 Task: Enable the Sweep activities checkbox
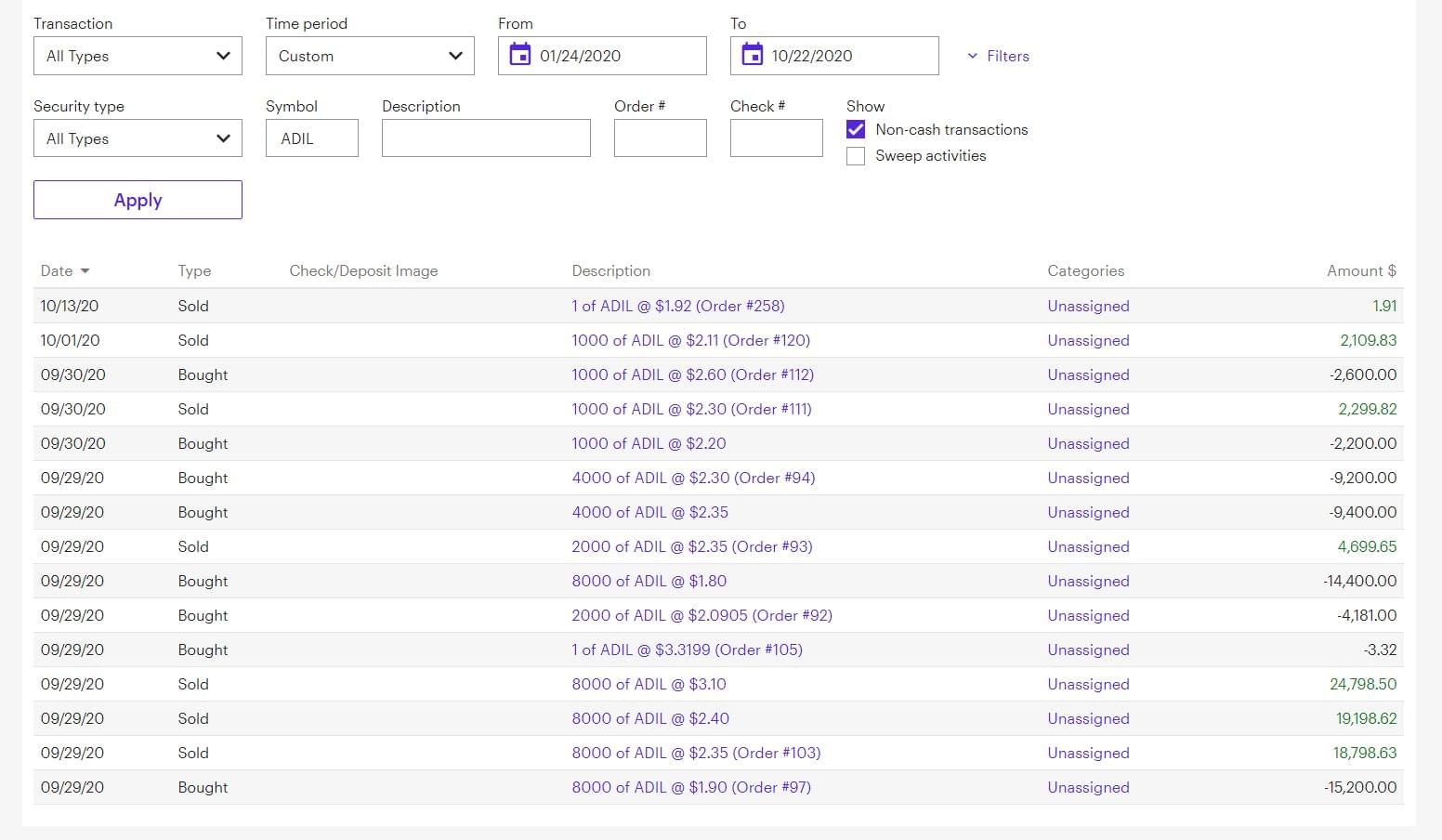click(856, 156)
